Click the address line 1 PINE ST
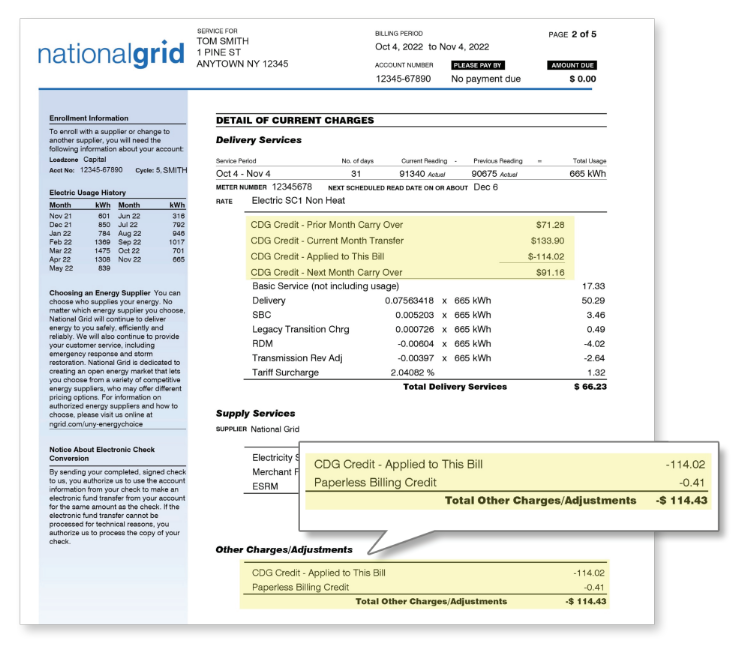 coord(218,53)
